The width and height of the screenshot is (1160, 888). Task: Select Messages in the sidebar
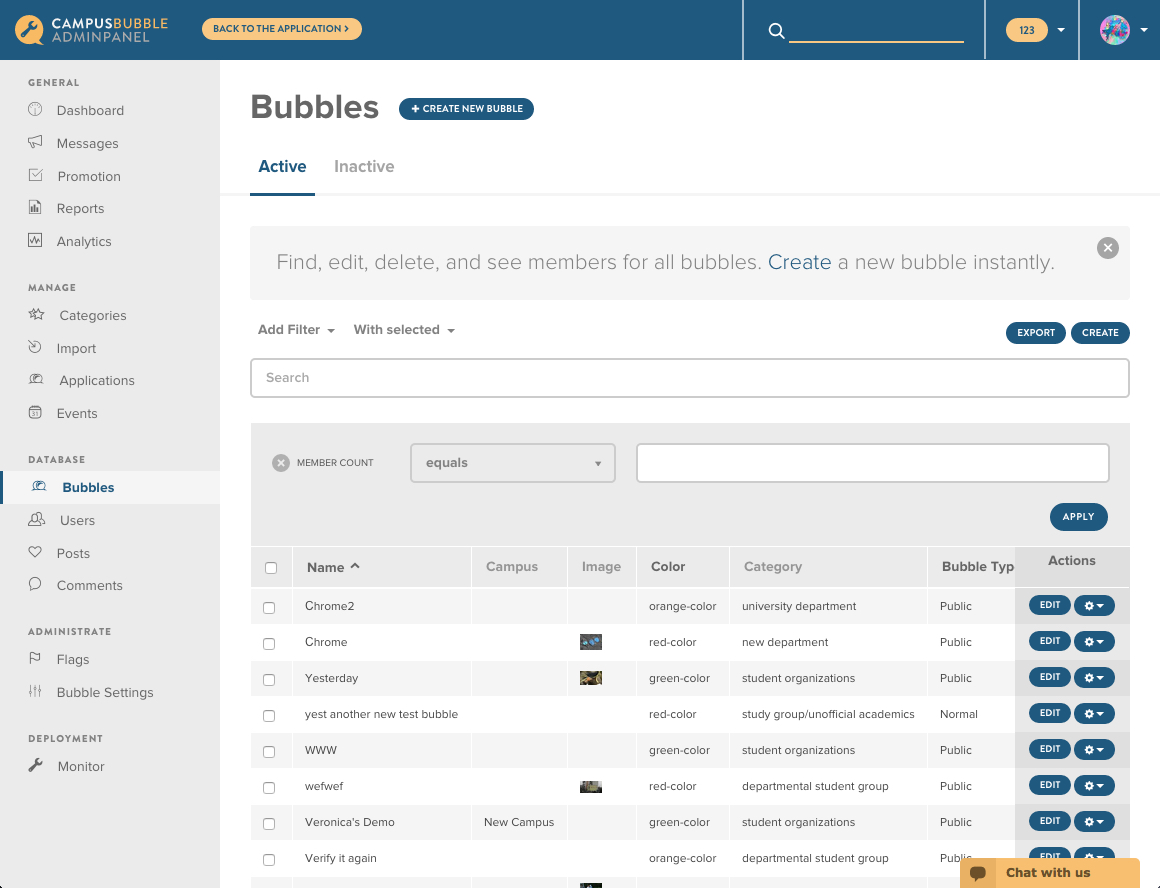(x=89, y=143)
